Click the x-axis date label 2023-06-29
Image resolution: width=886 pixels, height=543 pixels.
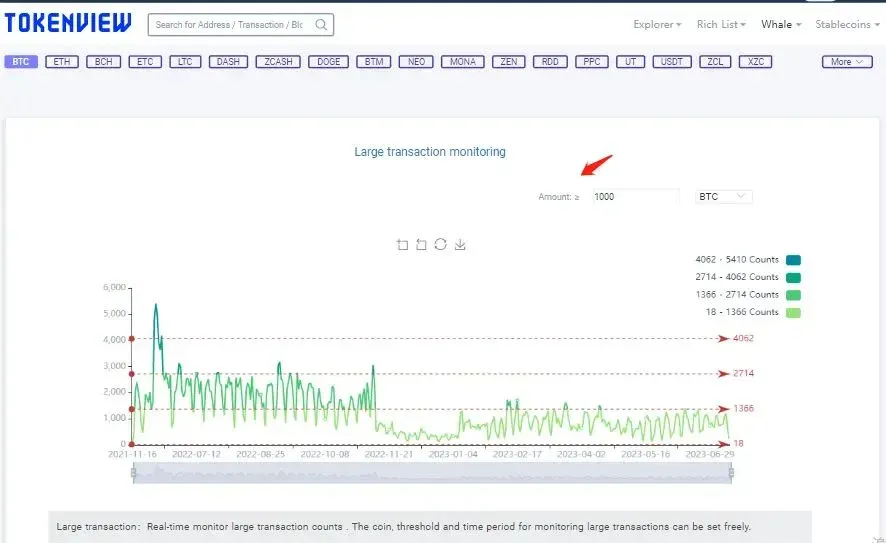(x=710, y=454)
